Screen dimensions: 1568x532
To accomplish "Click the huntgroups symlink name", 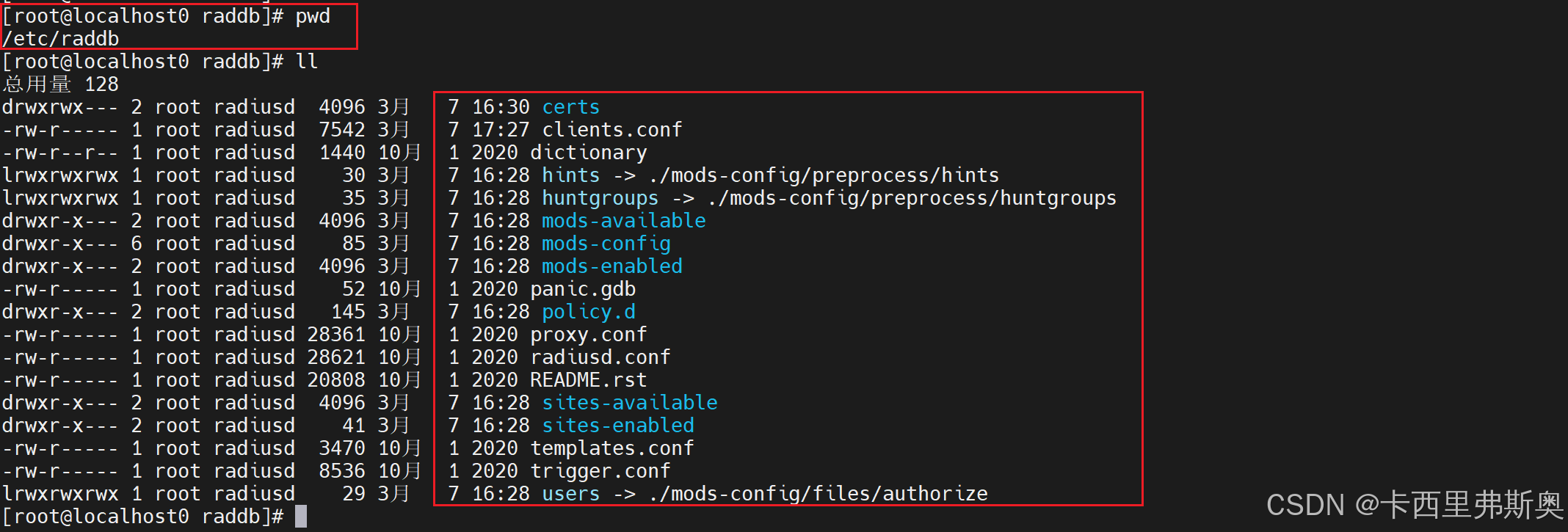I will click(600, 198).
